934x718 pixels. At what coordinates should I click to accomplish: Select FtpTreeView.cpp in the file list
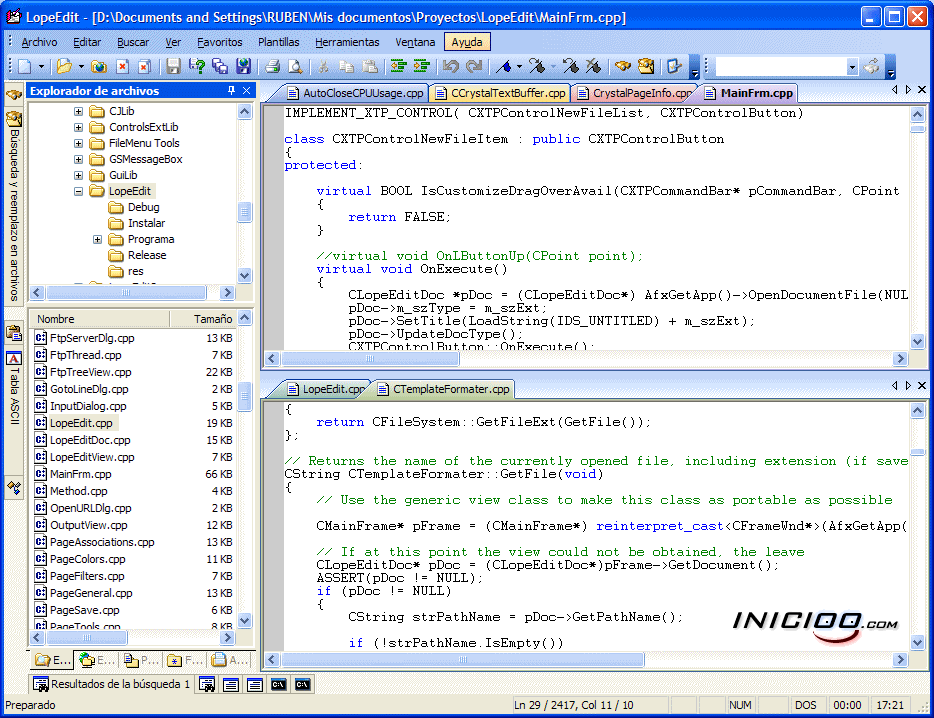(91, 372)
